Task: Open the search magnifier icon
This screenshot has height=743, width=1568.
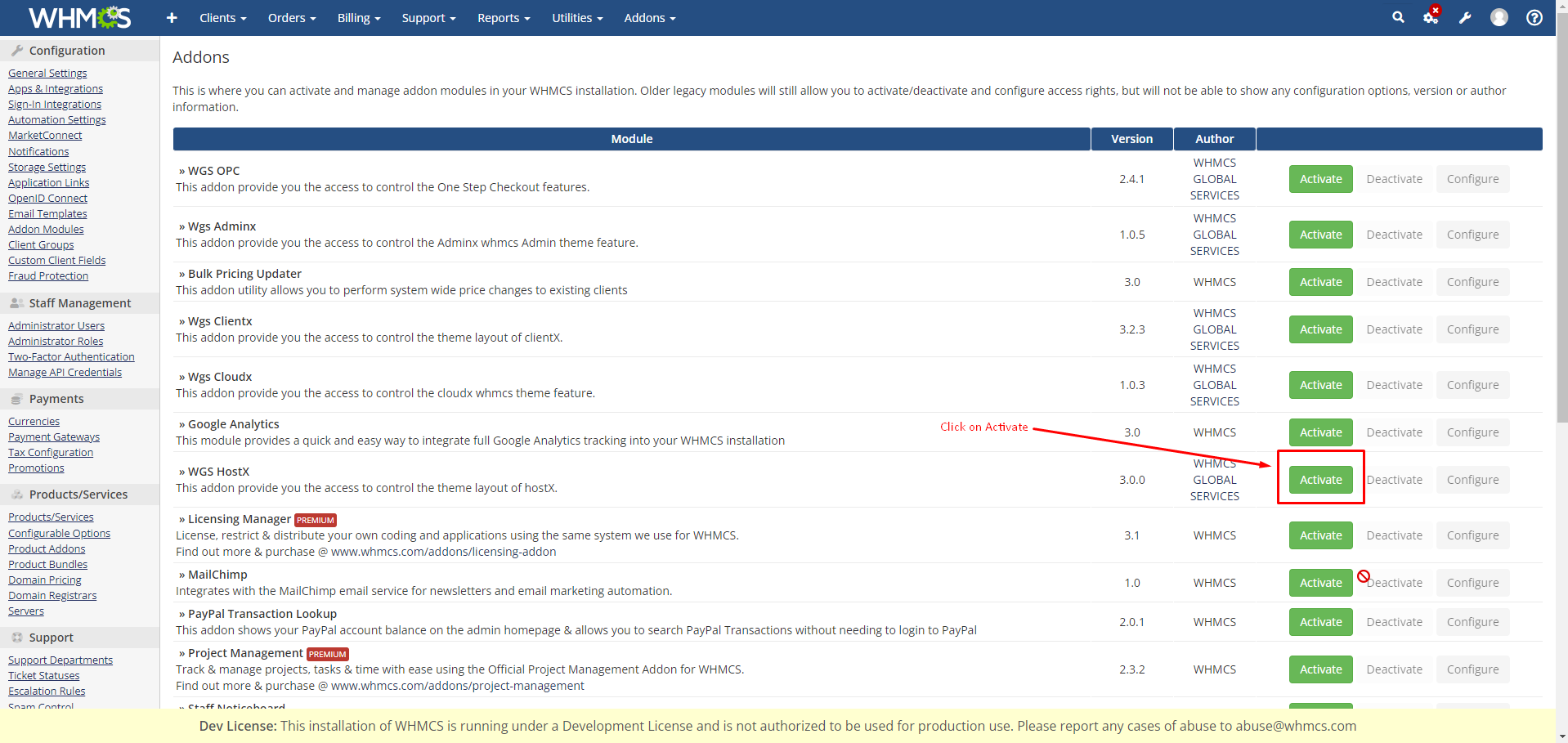Action: [1398, 17]
